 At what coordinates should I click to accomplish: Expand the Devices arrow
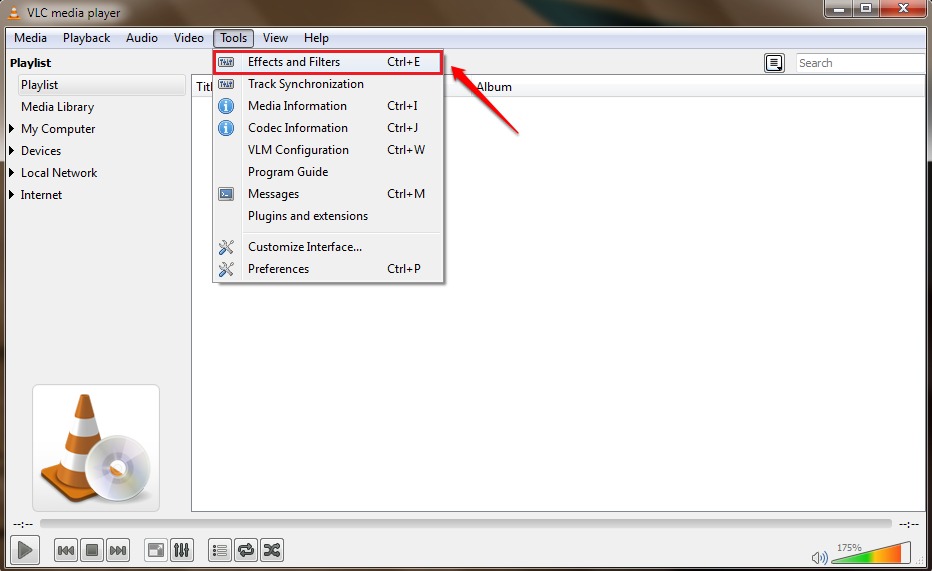(x=11, y=150)
